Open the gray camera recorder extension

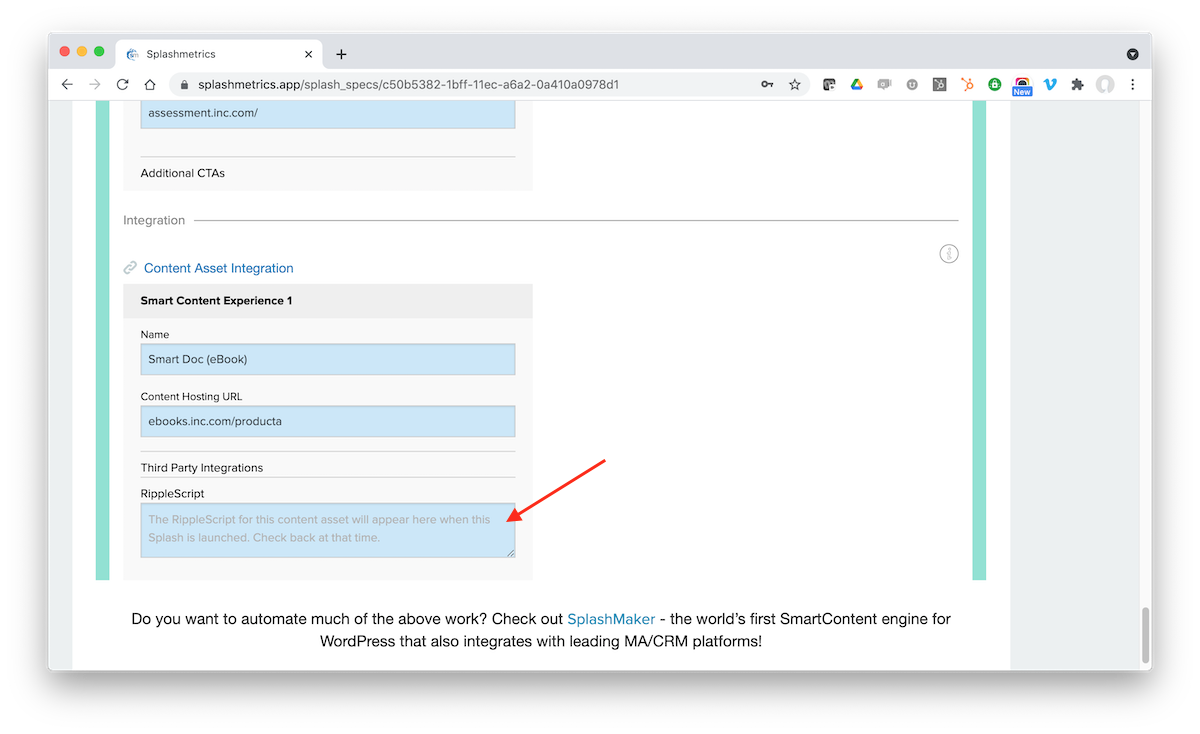884,85
